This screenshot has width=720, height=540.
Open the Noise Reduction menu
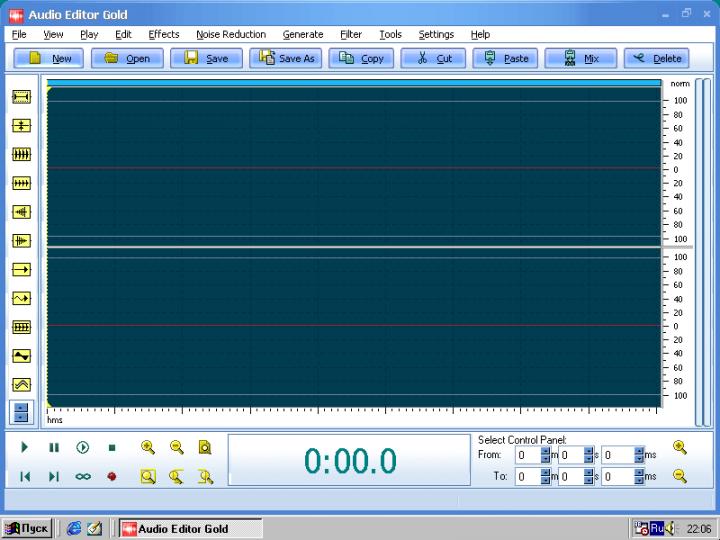point(231,34)
